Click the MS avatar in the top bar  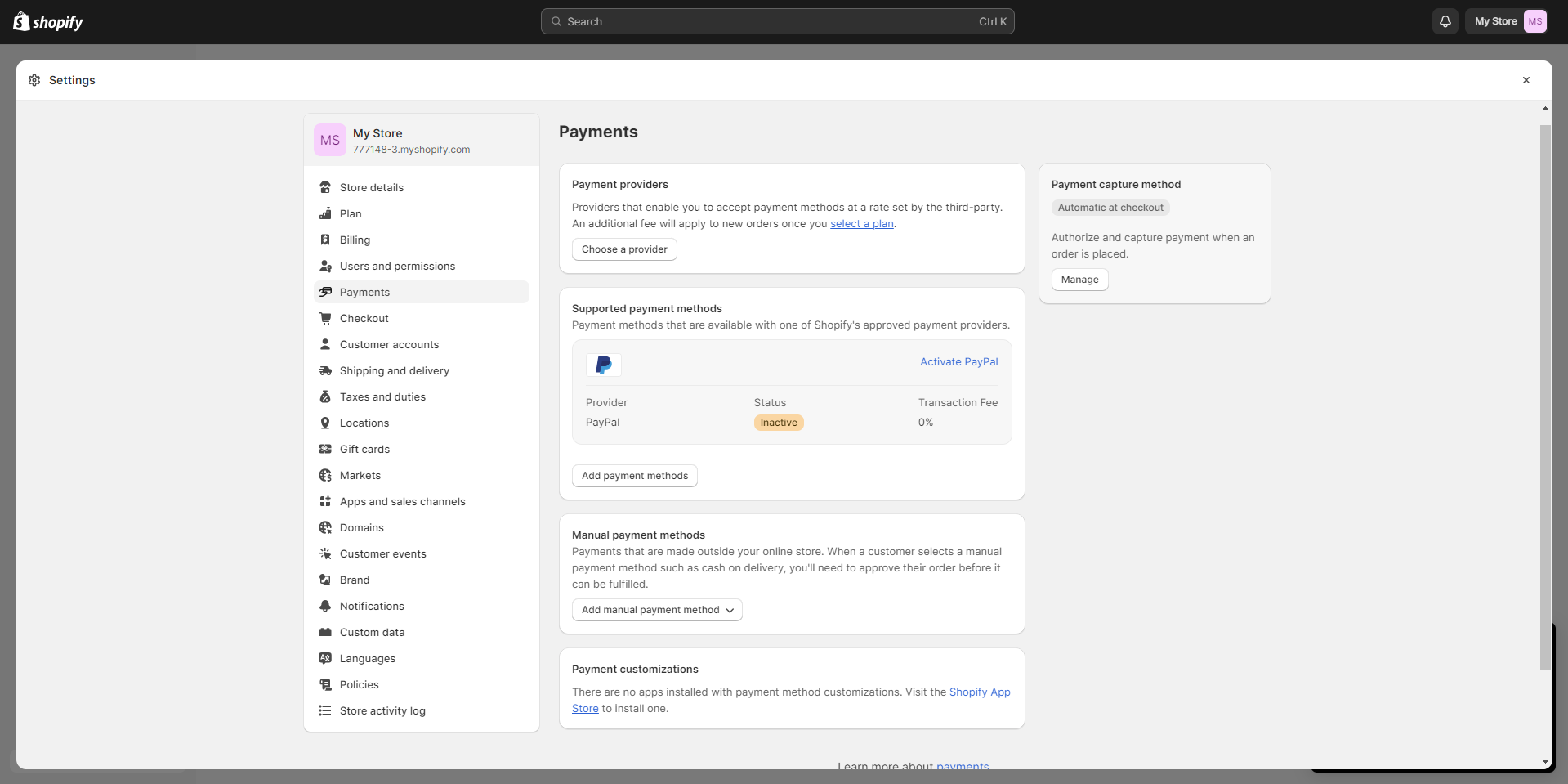click(x=1534, y=21)
